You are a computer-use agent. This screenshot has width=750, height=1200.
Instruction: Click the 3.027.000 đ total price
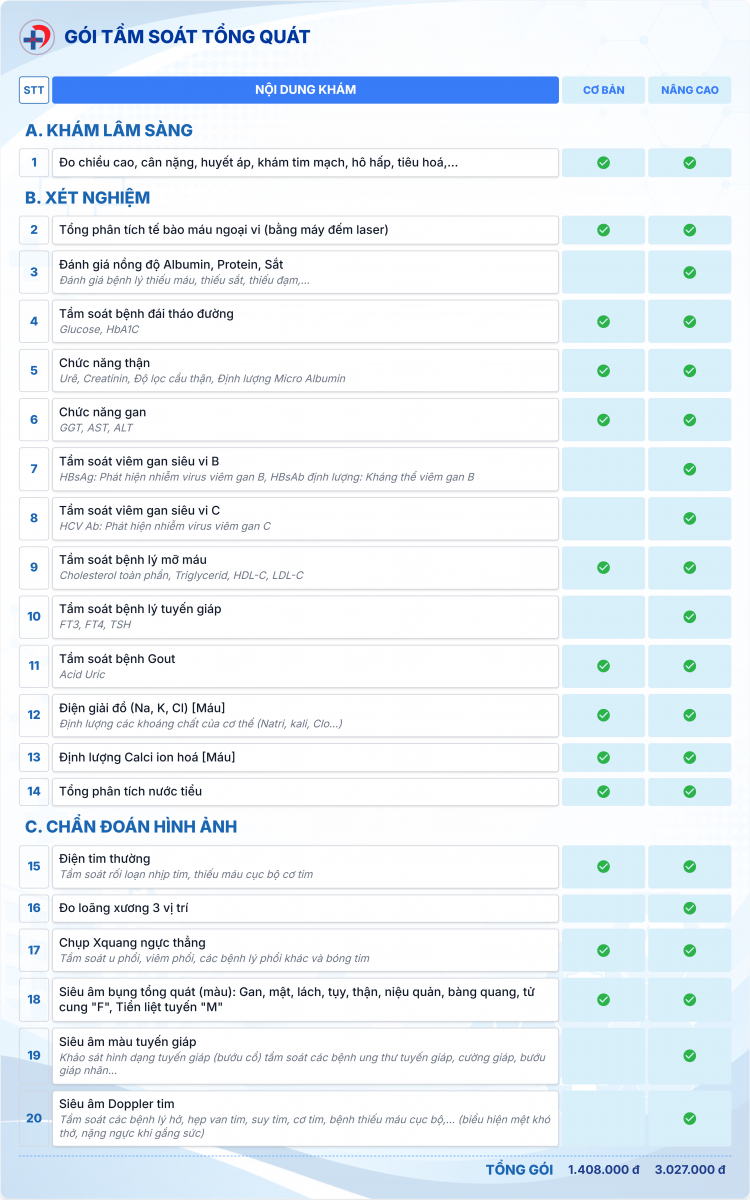click(689, 1169)
